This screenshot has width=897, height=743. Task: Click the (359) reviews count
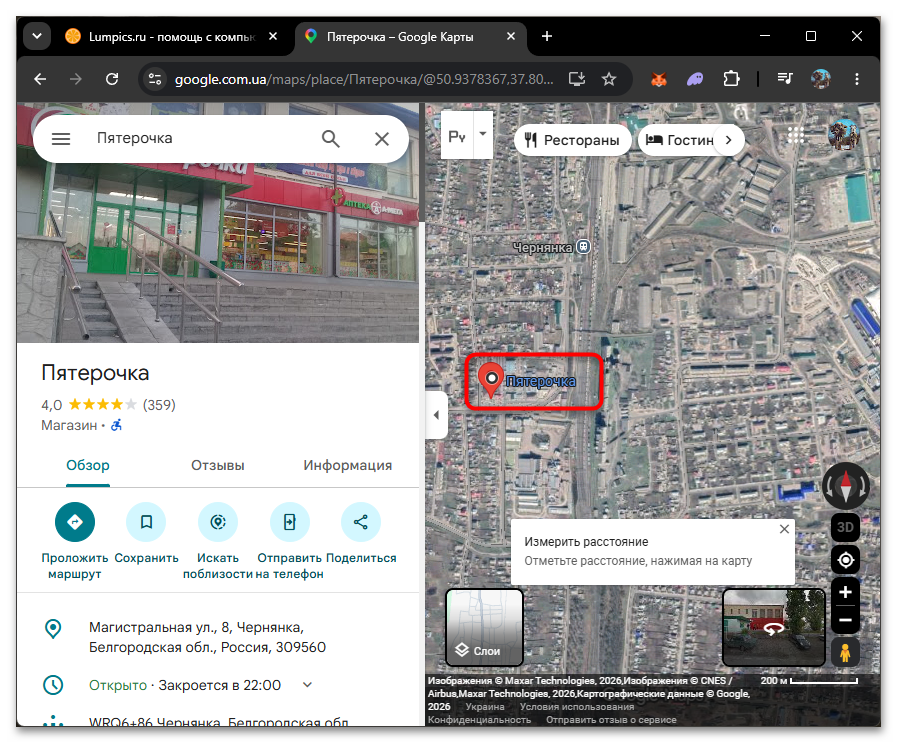[159, 405]
